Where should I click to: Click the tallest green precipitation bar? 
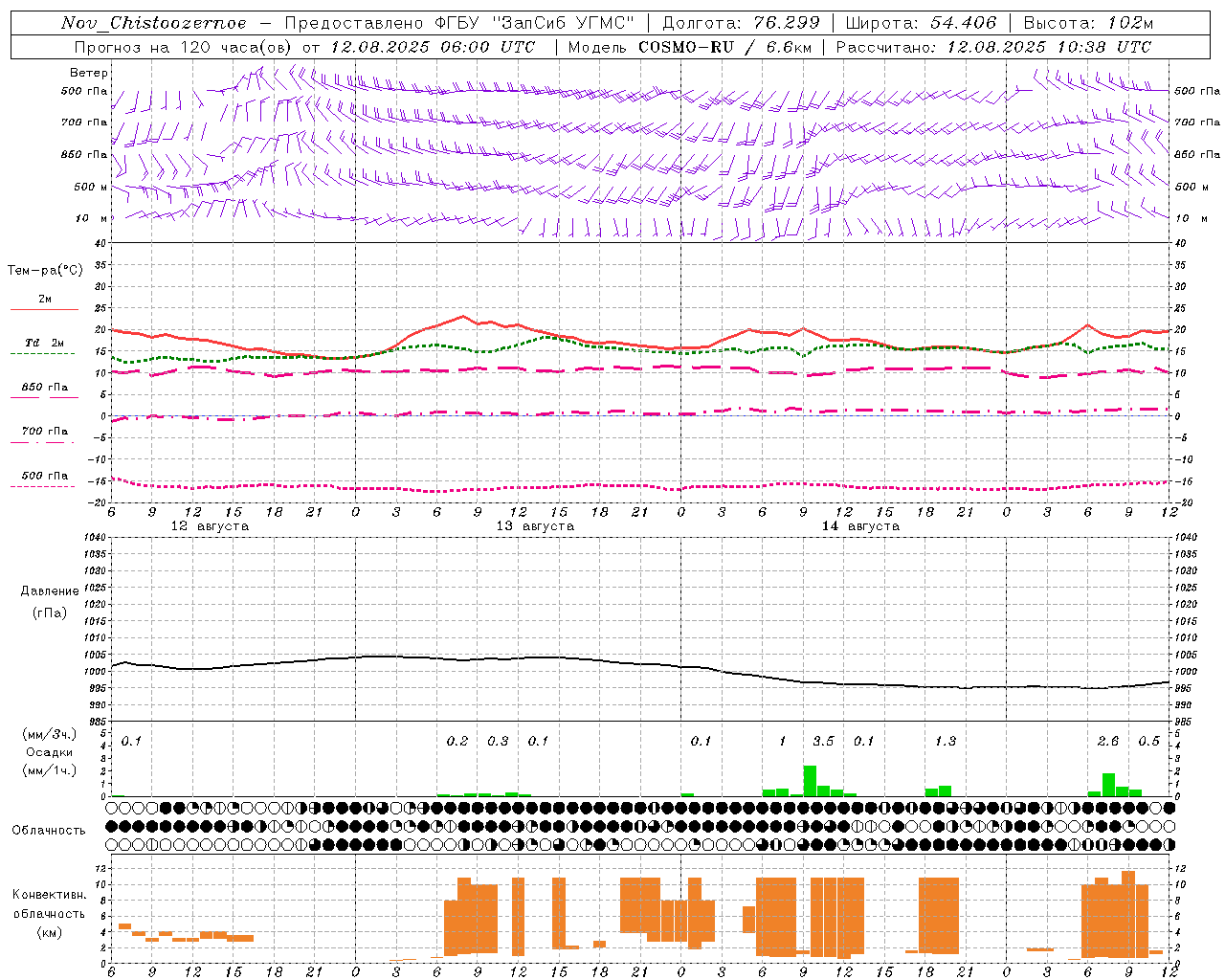click(810, 781)
